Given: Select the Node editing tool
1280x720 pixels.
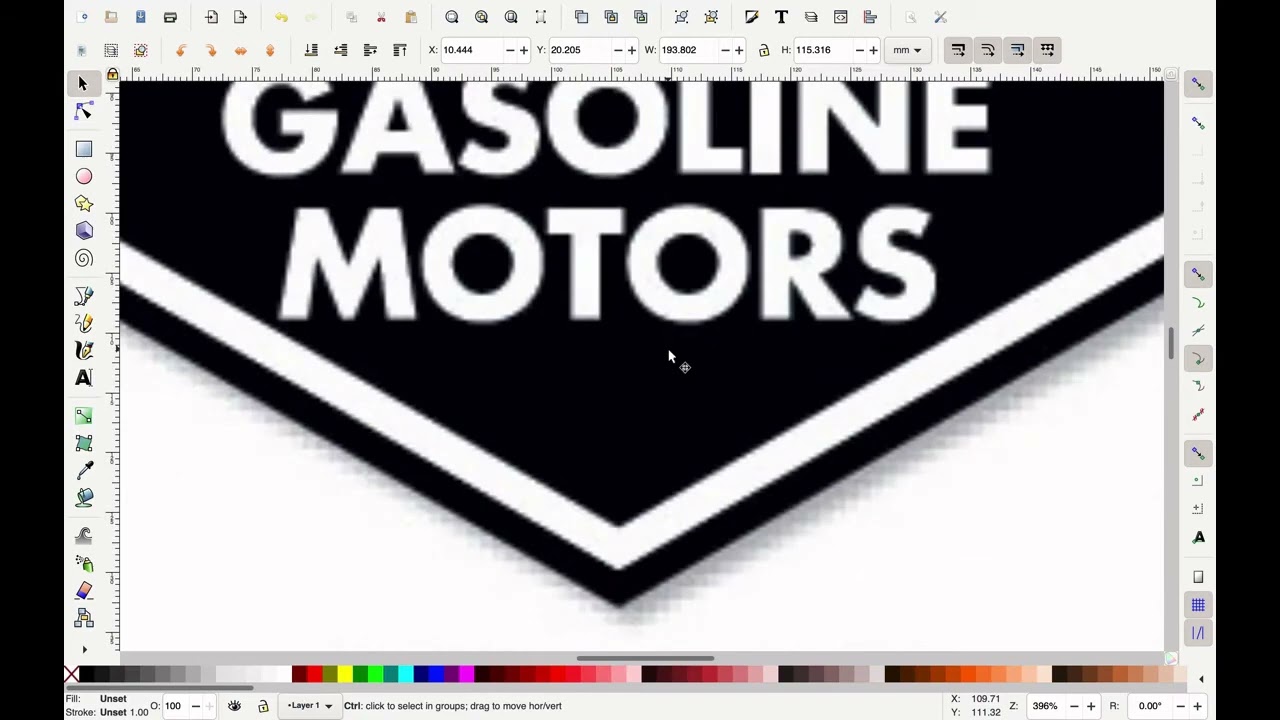Looking at the screenshot, I should click(83, 112).
